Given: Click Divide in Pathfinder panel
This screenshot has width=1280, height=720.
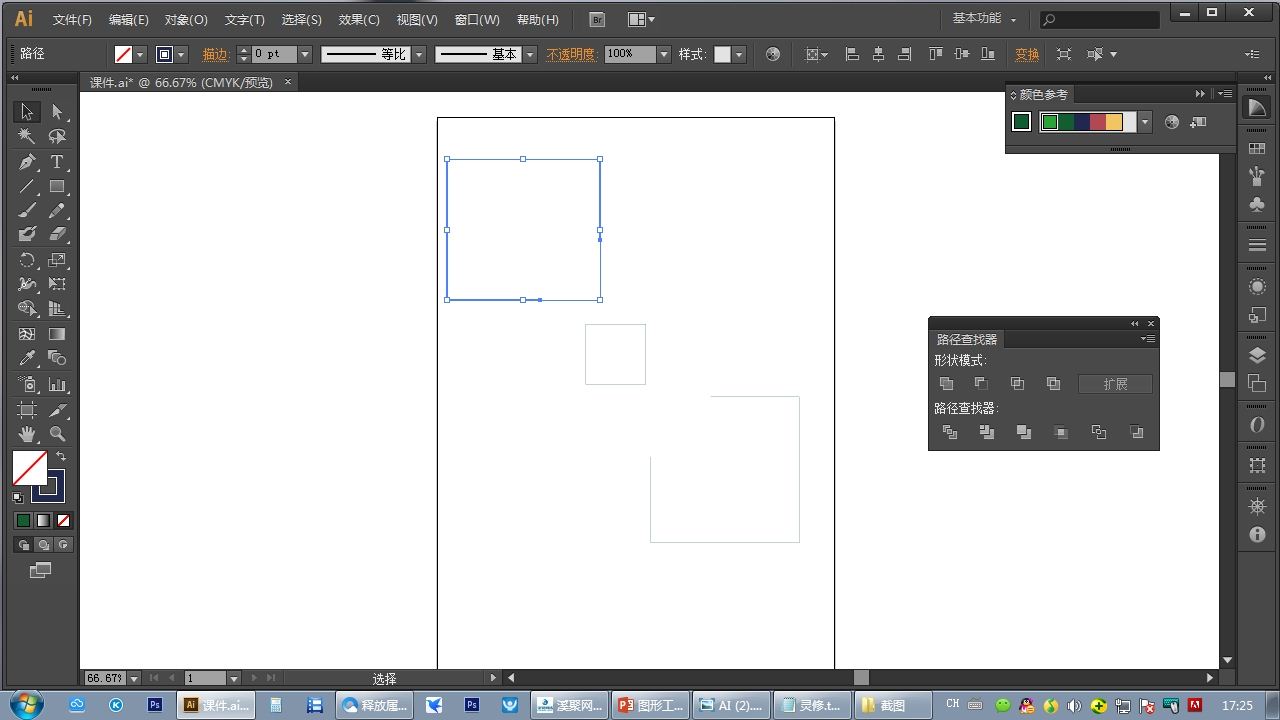Looking at the screenshot, I should click(950, 432).
